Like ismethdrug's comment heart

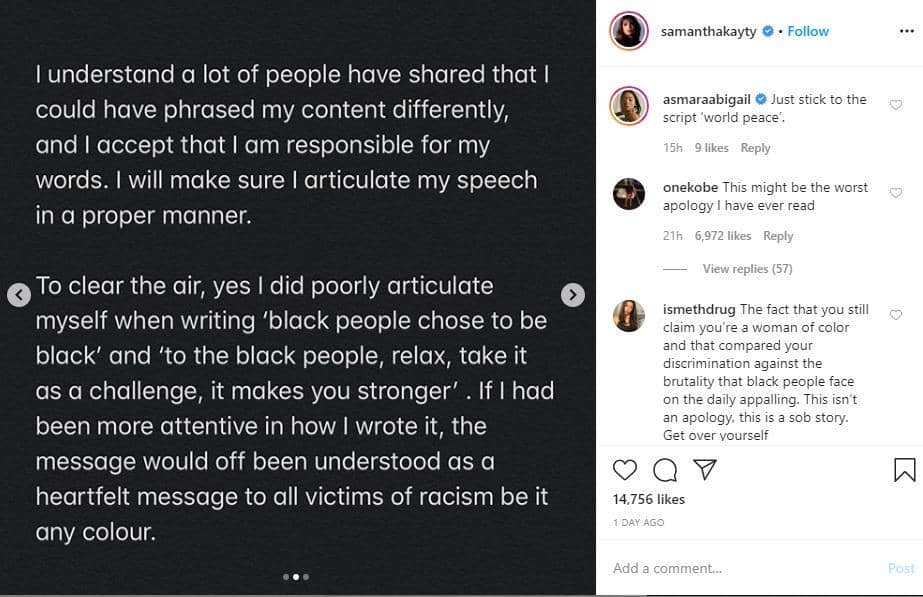[896, 315]
